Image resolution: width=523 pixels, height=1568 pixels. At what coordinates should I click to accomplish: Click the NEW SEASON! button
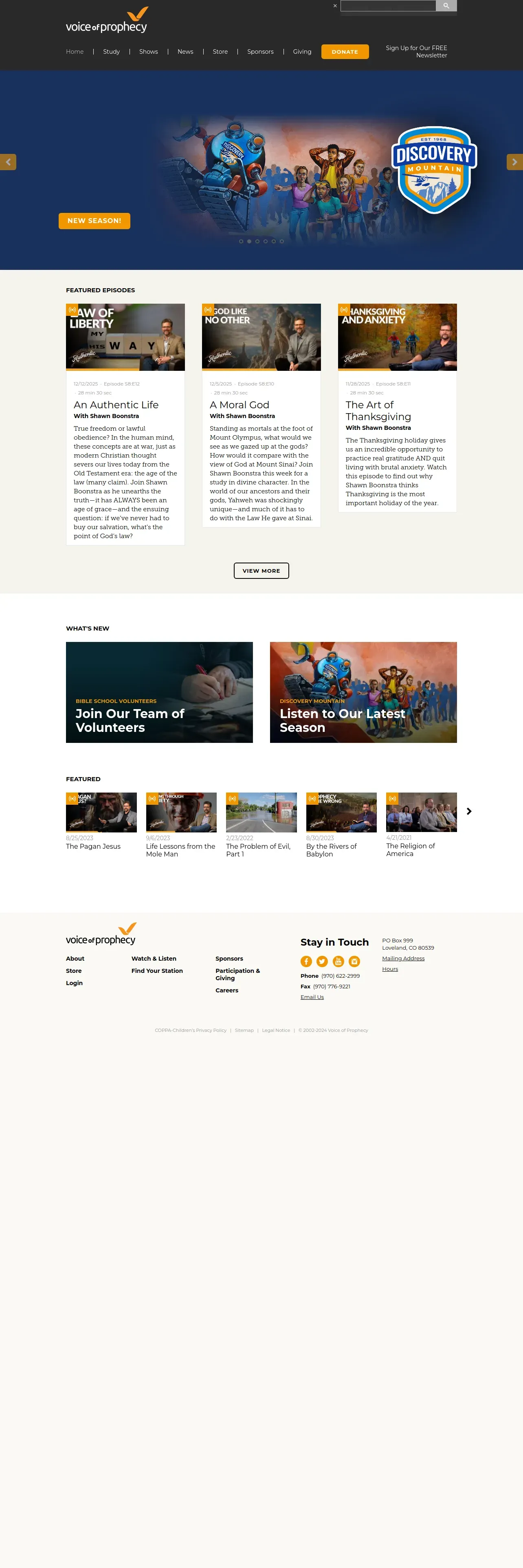pyautogui.click(x=94, y=221)
